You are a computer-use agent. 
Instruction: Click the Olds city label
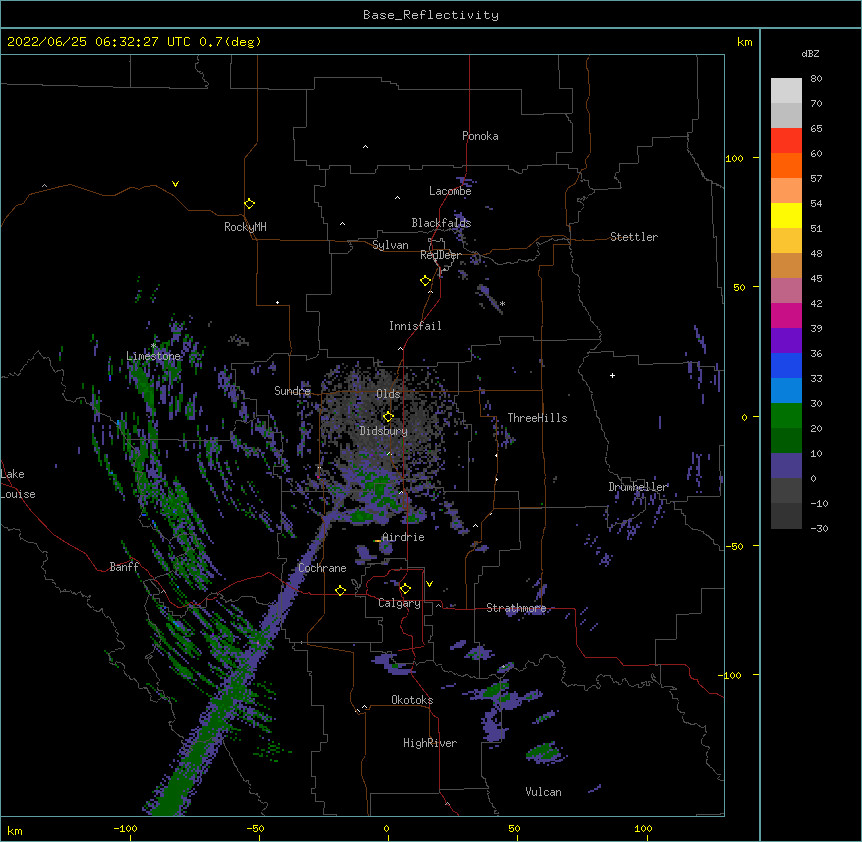tap(388, 394)
